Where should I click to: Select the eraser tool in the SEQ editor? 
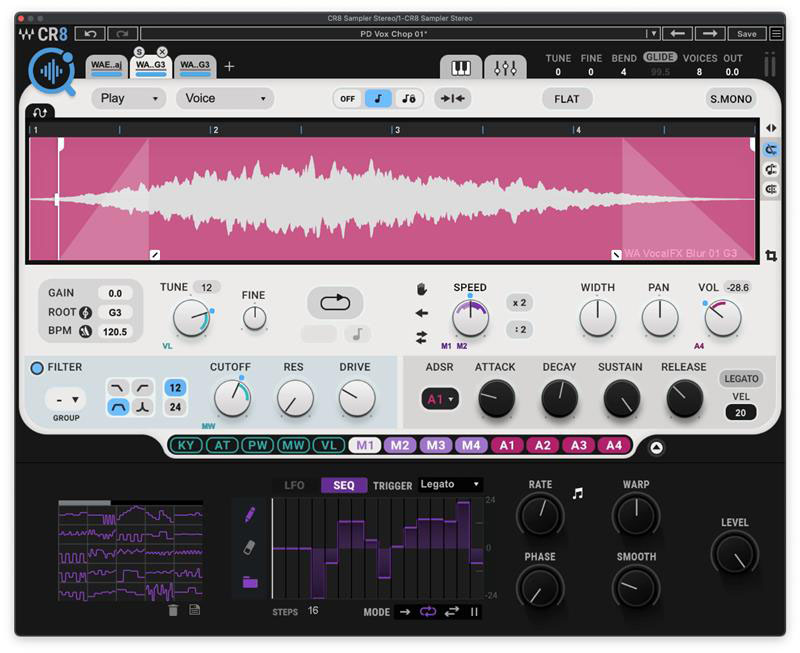248,548
